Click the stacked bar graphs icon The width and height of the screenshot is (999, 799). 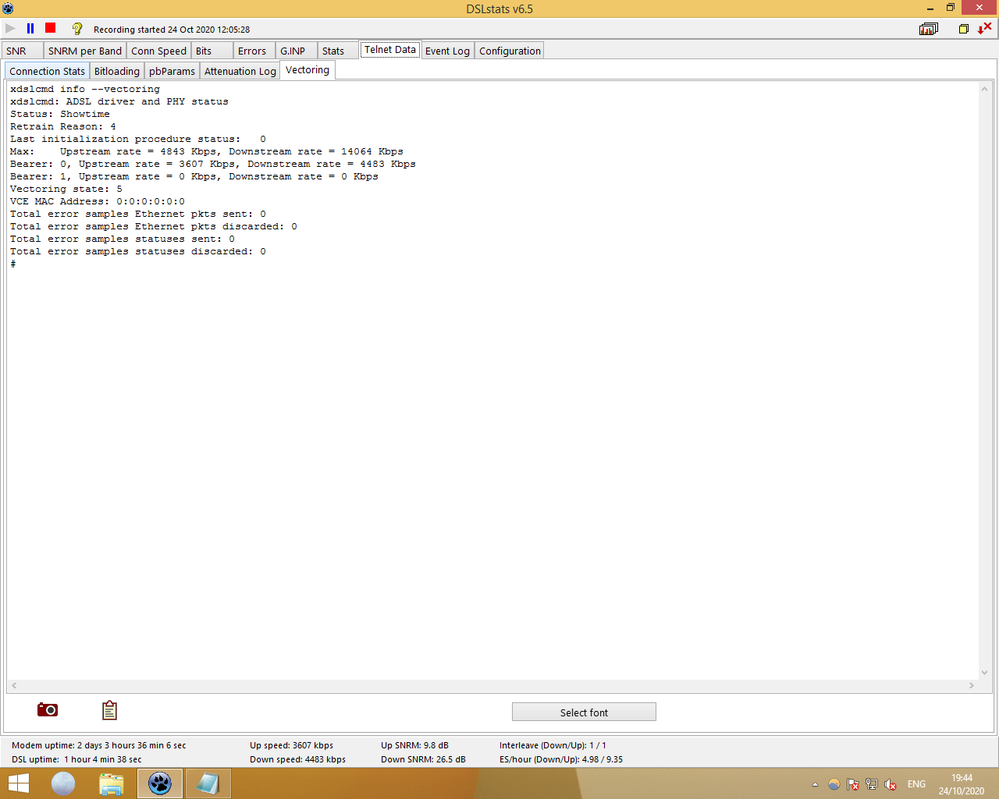coord(929,29)
